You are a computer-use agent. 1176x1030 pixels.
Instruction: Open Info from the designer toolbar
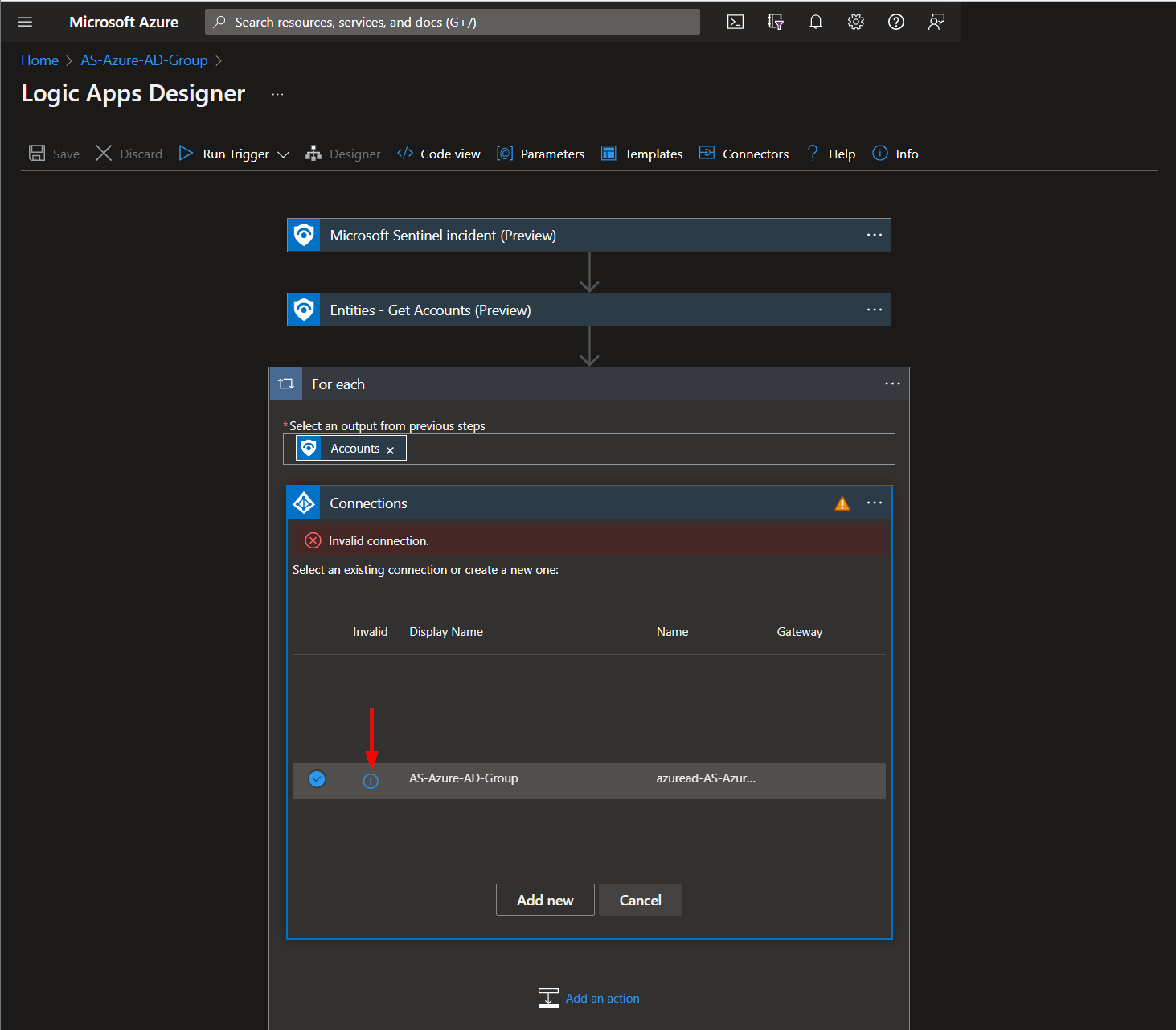pos(895,154)
